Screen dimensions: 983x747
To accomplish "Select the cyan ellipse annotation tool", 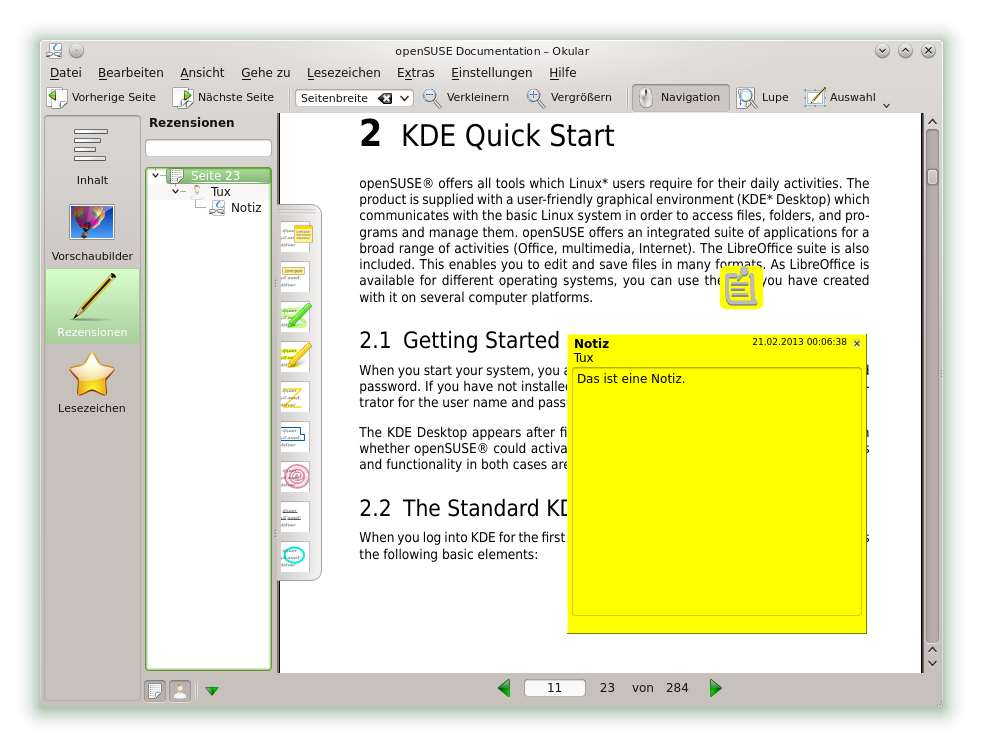I will (x=295, y=556).
